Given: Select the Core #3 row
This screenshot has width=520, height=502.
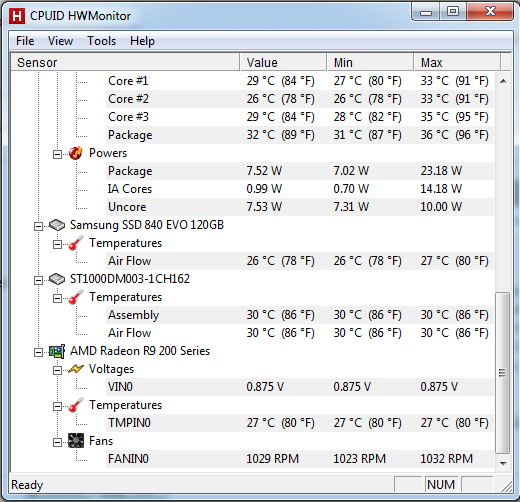Looking at the screenshot, I should [x=300, y=117].
